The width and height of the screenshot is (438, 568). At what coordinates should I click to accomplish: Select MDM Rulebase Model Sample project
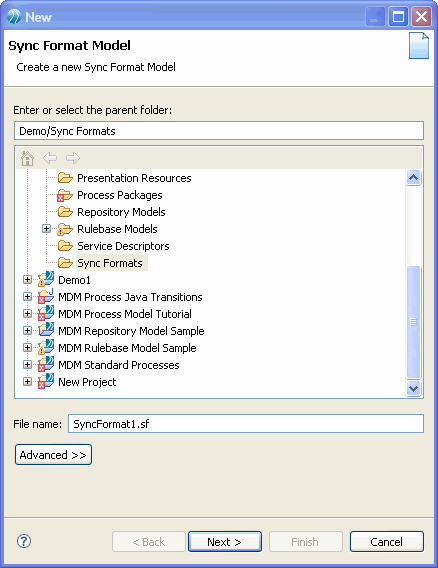127,348
